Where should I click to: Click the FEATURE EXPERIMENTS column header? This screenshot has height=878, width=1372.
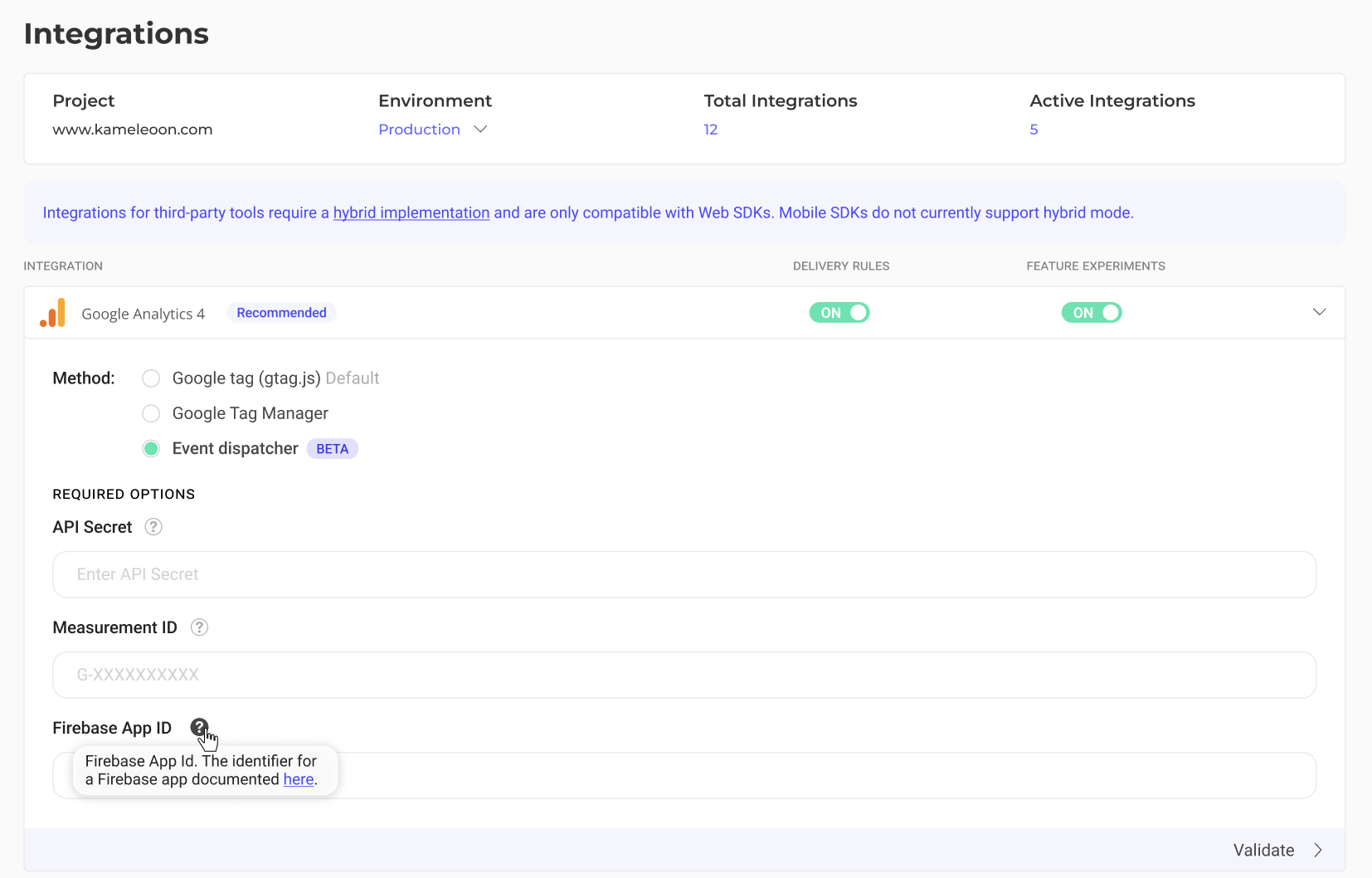[x=1096, y=266]
